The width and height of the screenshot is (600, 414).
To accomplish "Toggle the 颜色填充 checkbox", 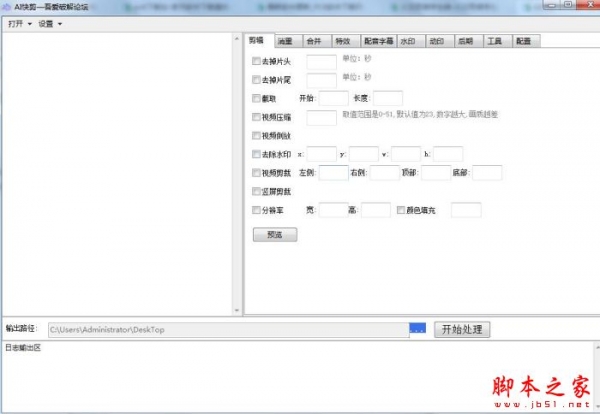I will click(401, 210).
